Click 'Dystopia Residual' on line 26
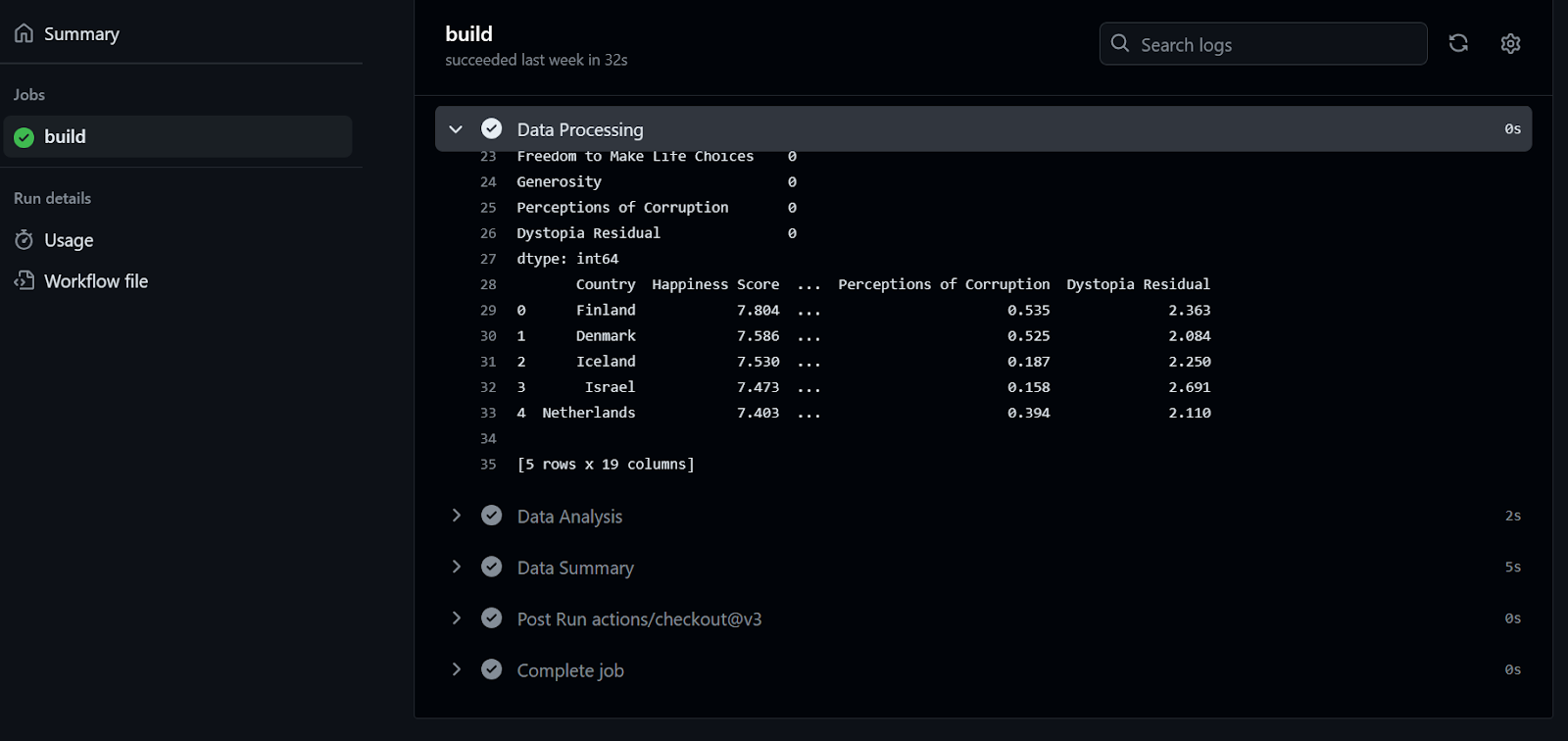 pos(588,233)
